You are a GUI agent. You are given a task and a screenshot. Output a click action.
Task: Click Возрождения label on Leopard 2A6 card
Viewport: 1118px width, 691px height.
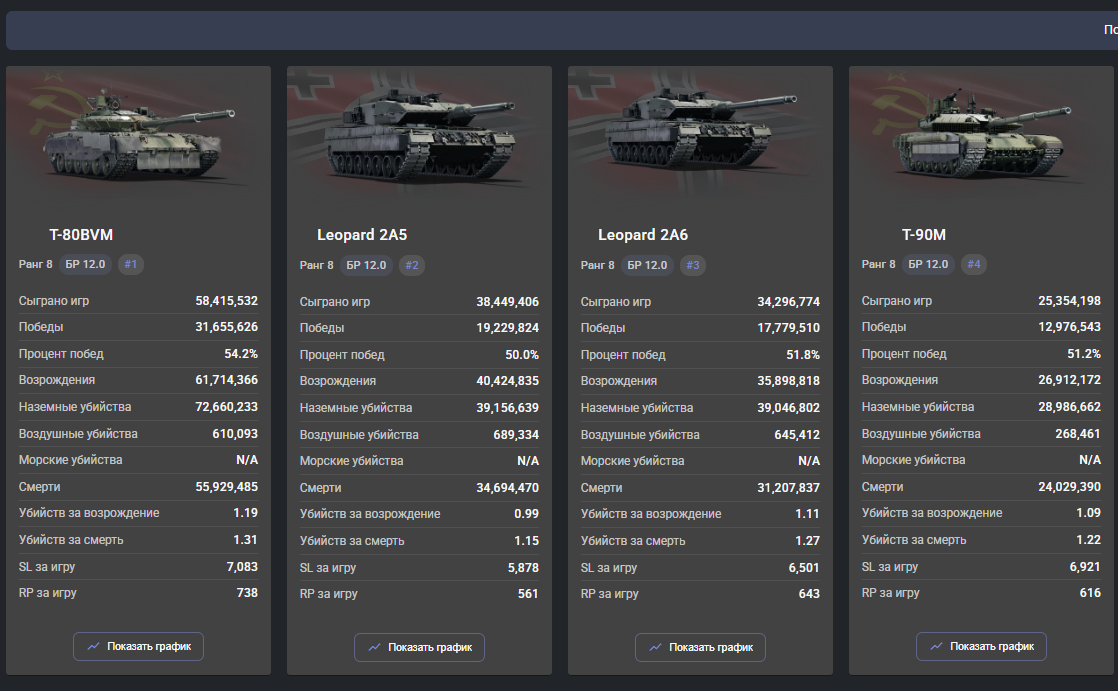tap(619, 381)
